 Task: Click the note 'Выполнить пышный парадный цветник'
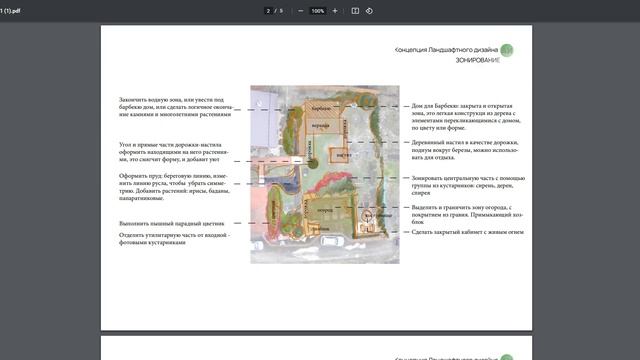coord(171,224)
